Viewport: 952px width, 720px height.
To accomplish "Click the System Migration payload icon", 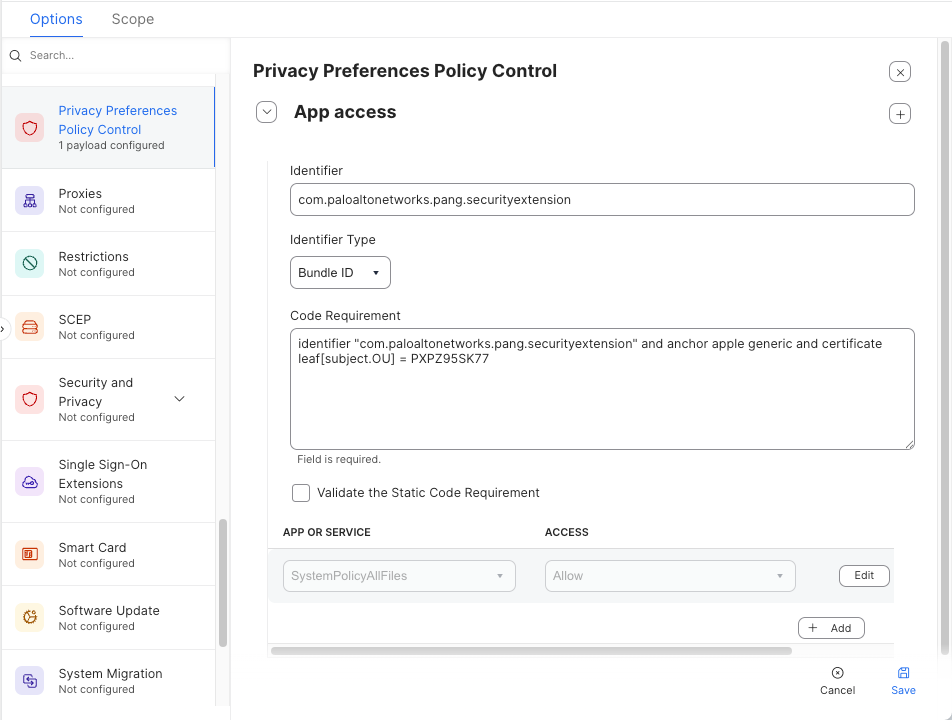I will [29, 681].
